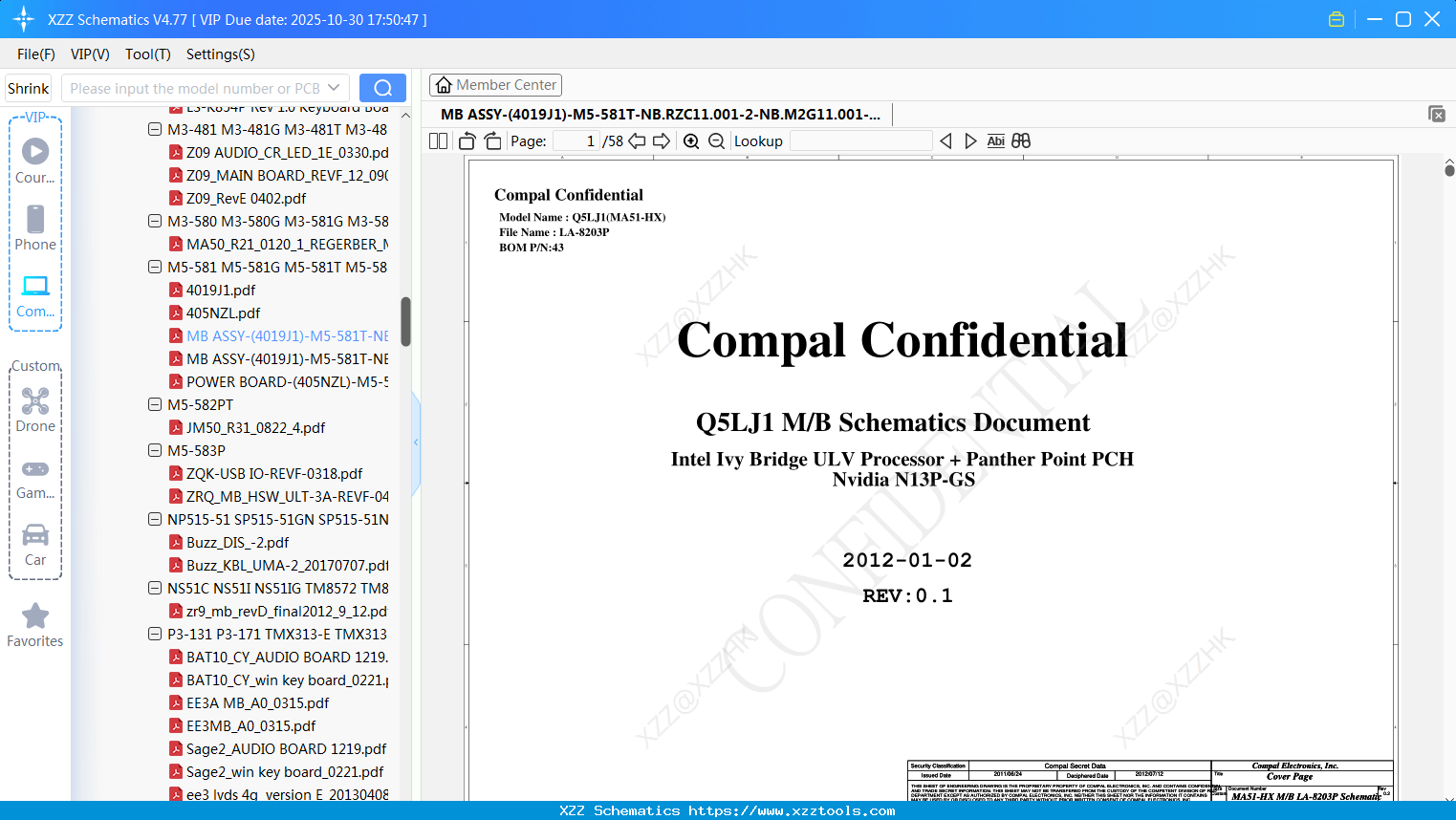Find next lookup result
The width and height of the screenshot is (1456, 820).
click(x=970, y=141)
